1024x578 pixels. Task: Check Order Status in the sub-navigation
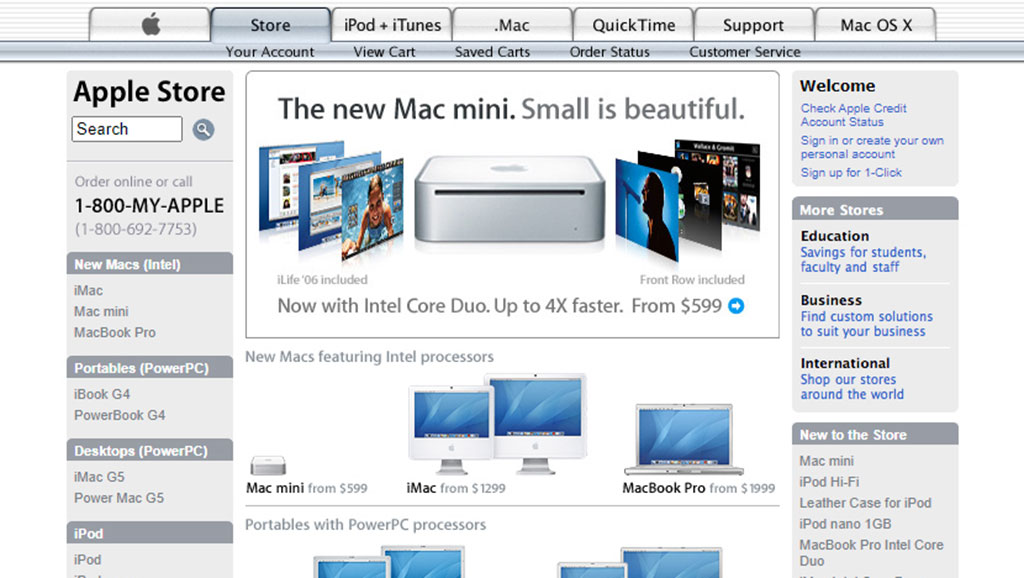[609, 52]
